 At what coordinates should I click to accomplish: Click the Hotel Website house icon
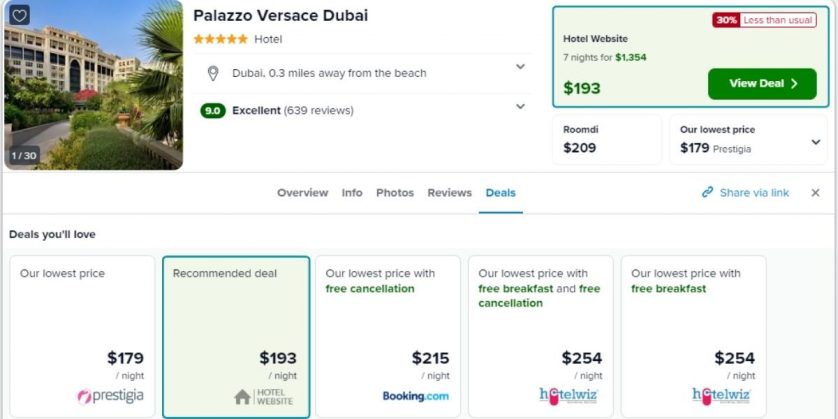click(242, 397)
